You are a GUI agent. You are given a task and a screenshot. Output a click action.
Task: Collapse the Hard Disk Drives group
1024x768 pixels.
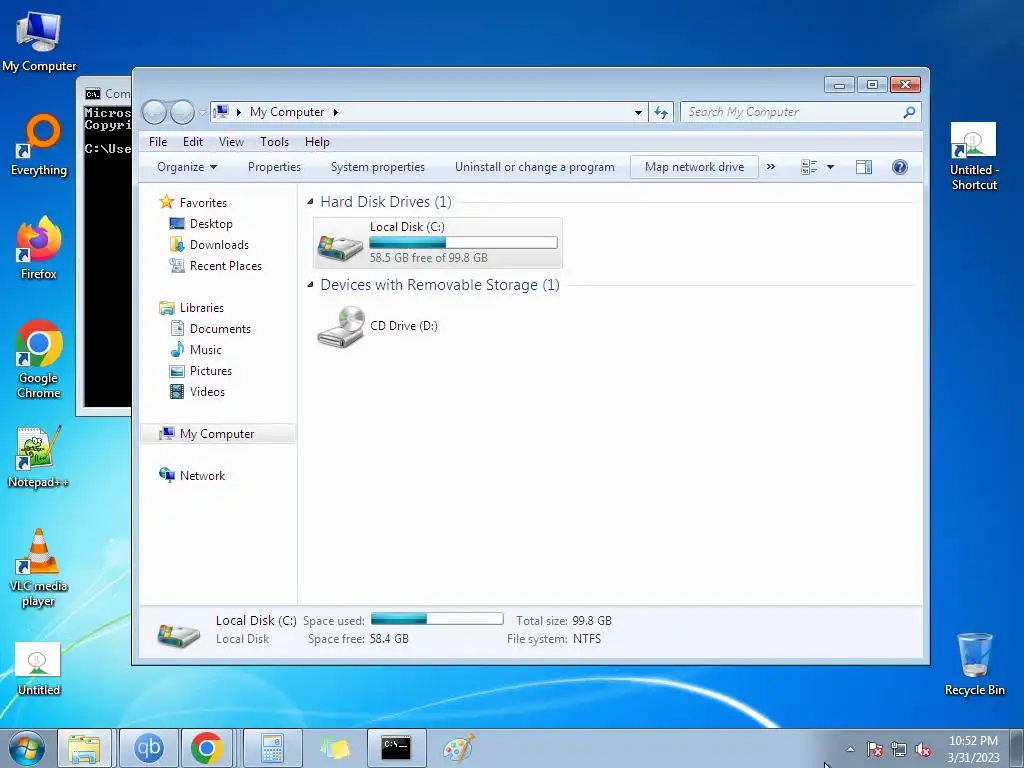point(310,202)
